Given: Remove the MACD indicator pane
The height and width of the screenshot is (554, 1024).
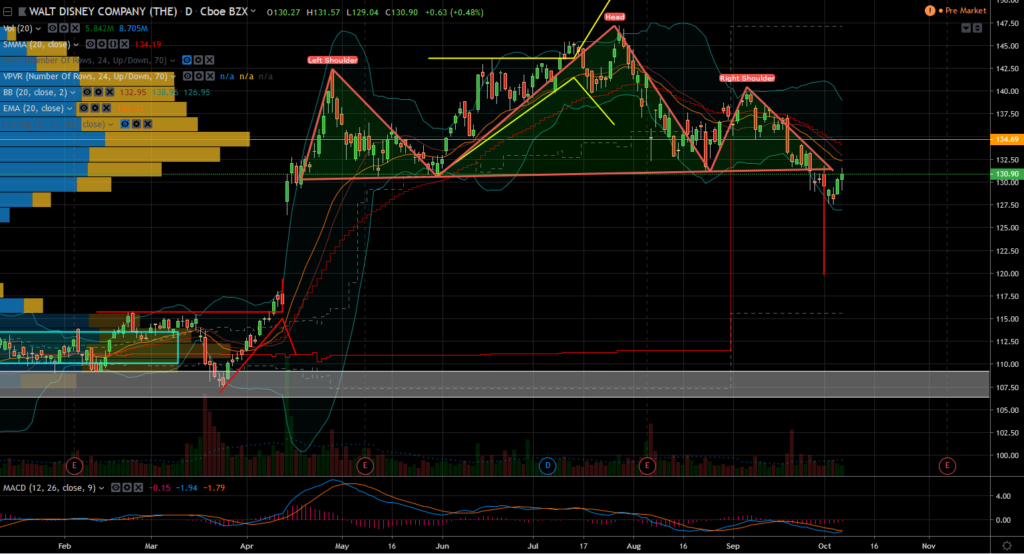Looking at the screenshot, I should pyautogui.click(x=138, y=487).
